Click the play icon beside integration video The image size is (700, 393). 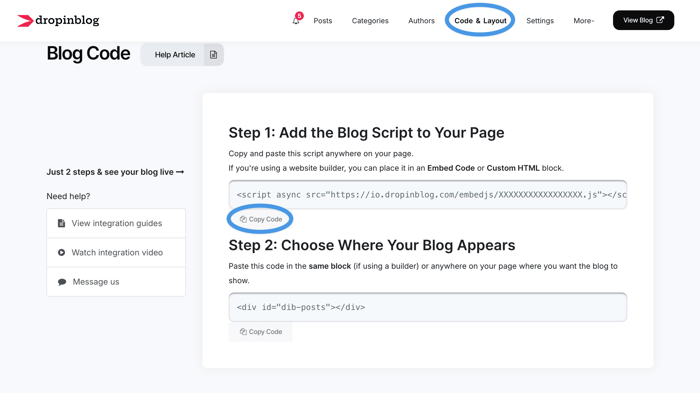61,252
